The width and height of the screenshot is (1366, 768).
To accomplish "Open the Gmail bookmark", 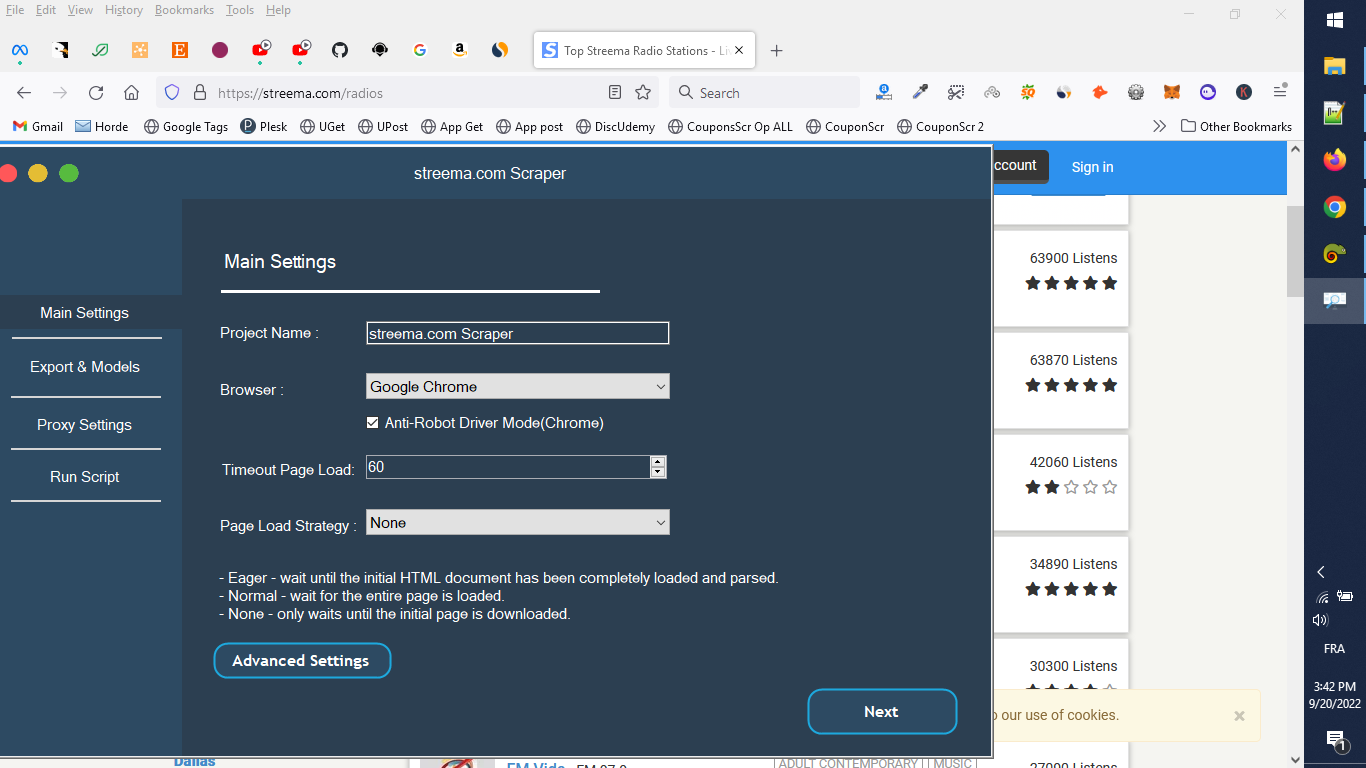I will 38,126.
